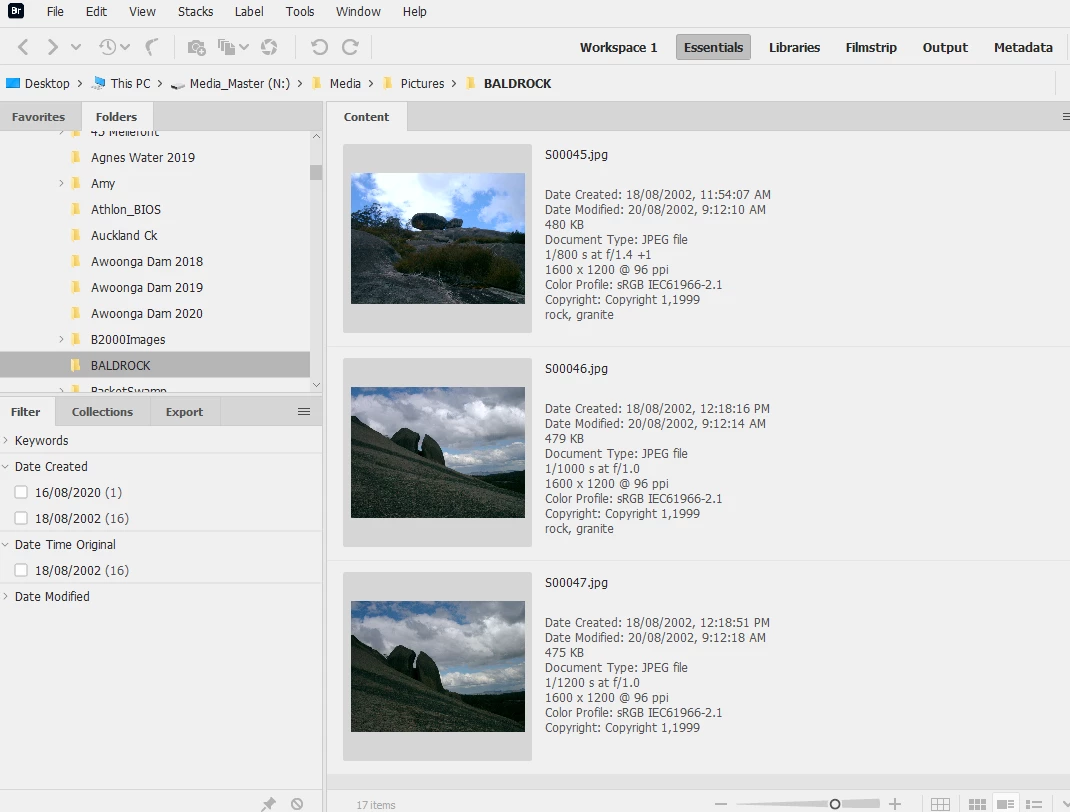Click the Clear Filter icon
The width and height of the screenshot is (1070, 812).
click(x=297, y=804)
